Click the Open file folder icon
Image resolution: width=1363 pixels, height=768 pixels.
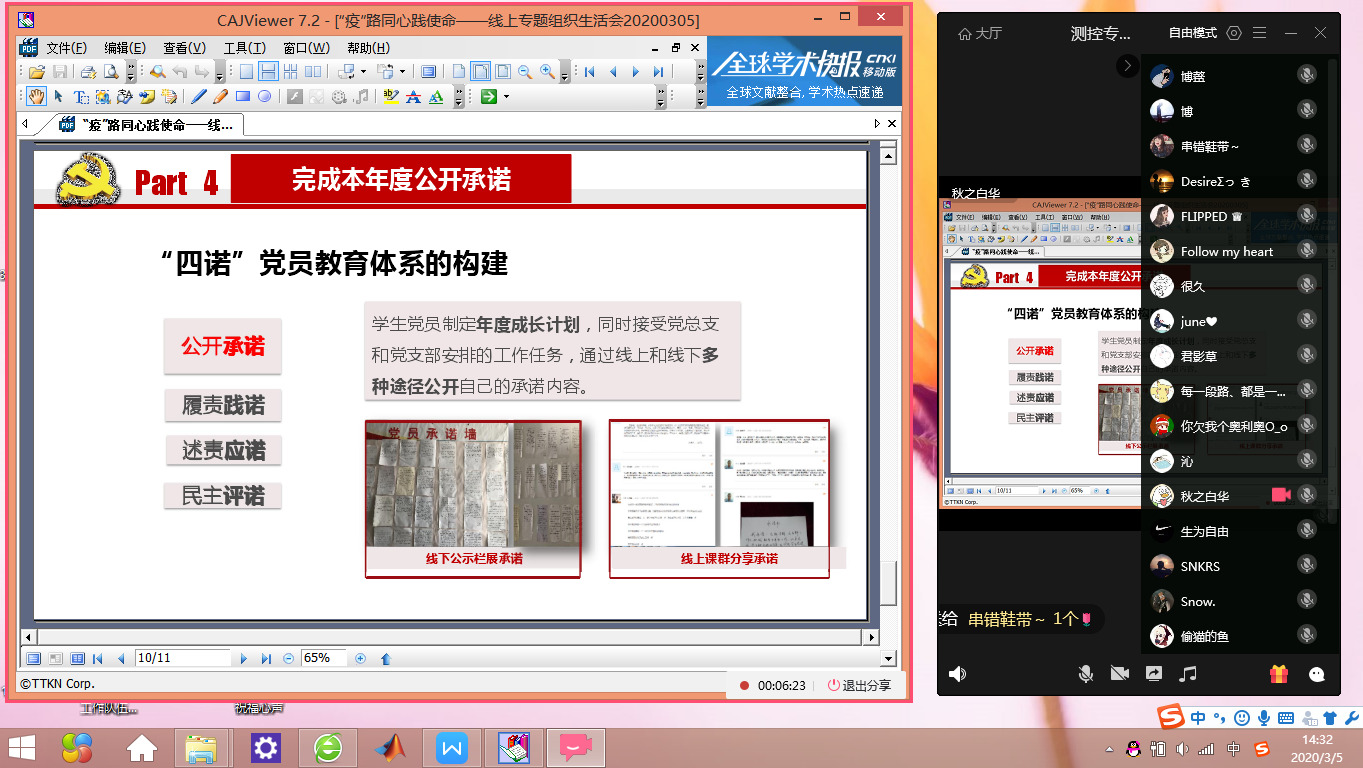[x=36, y=72]
